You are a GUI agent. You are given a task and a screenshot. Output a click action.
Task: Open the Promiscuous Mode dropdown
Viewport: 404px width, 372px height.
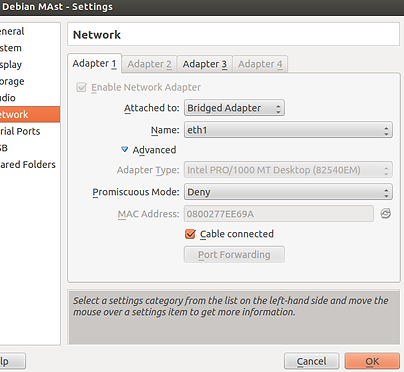pyautogui.click(x=288, y=192)
